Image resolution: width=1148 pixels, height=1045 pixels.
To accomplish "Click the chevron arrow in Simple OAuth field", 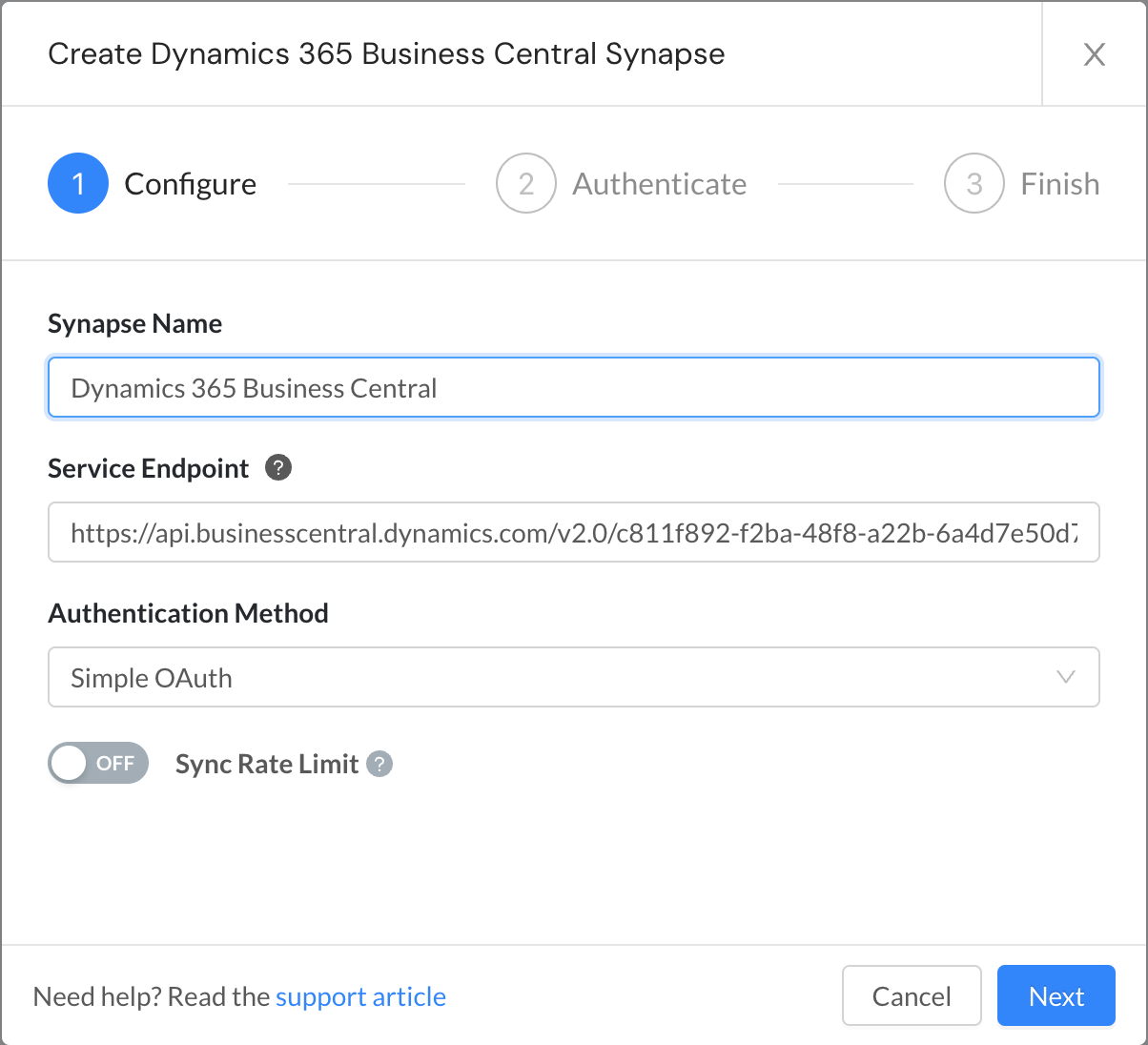I will point(1066,678).
